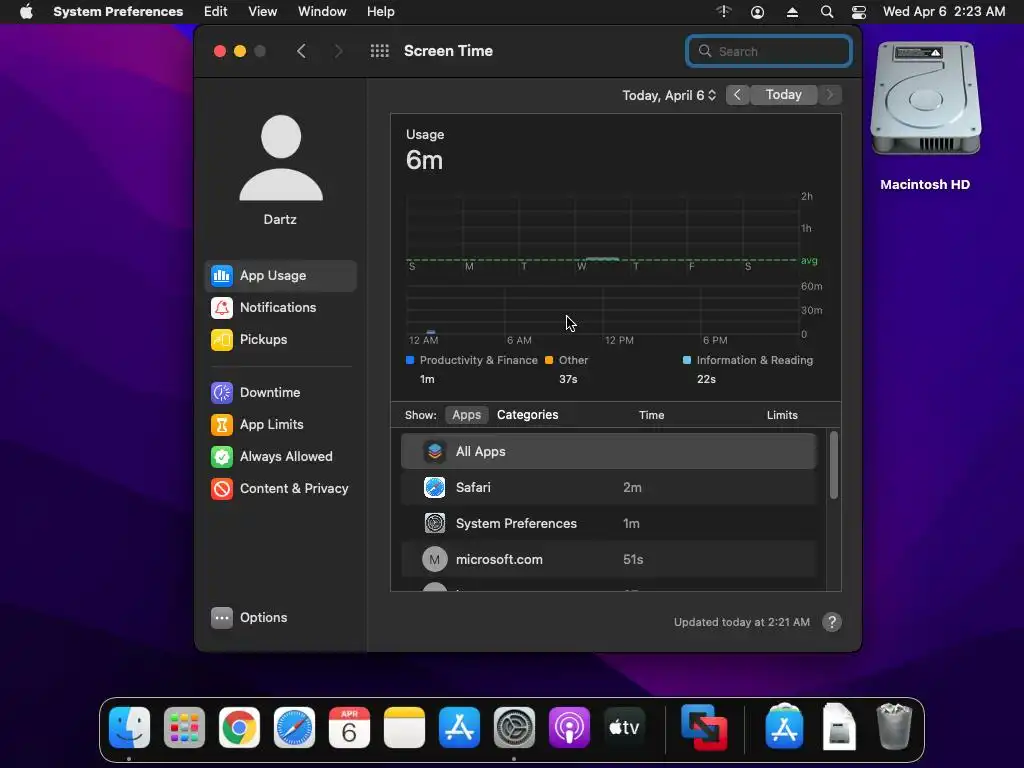Image resolution: width=1024 pixels, height=768 pixels.
Task: Open Downloads stack in Dock
Action: (x=839, y=726)
